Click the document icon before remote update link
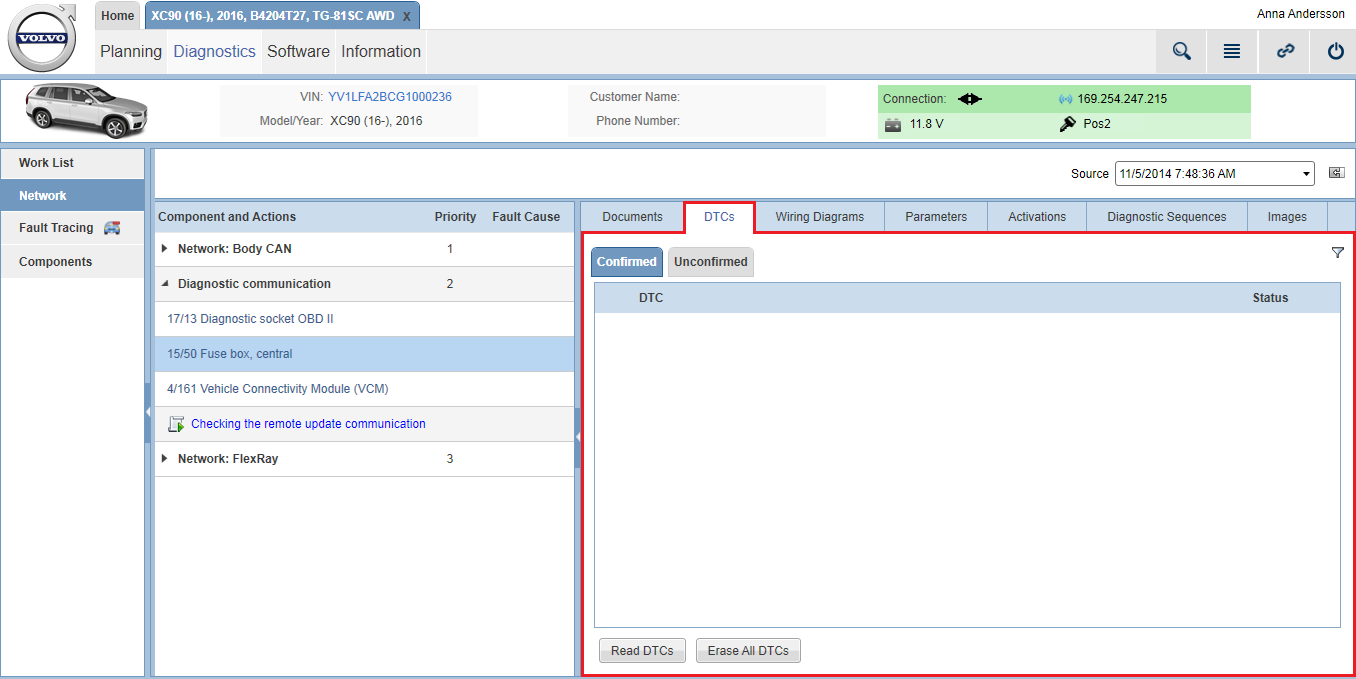This screenshot has height=679, width=1356. (176, 424)
